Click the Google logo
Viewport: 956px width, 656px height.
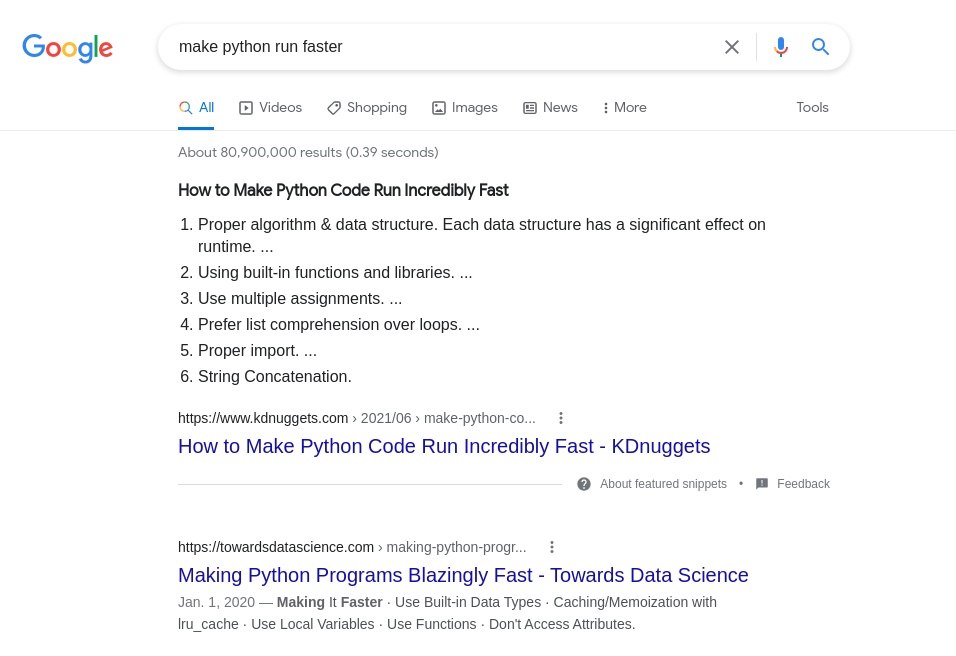click(x=67, y=49)
